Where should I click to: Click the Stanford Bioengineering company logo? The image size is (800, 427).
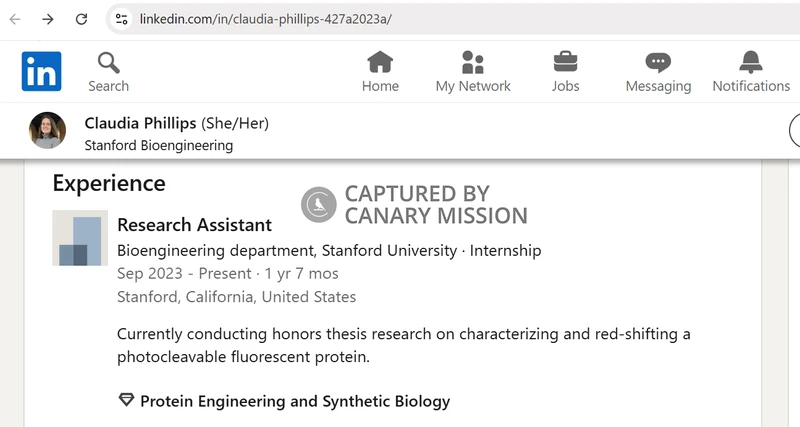80,238
